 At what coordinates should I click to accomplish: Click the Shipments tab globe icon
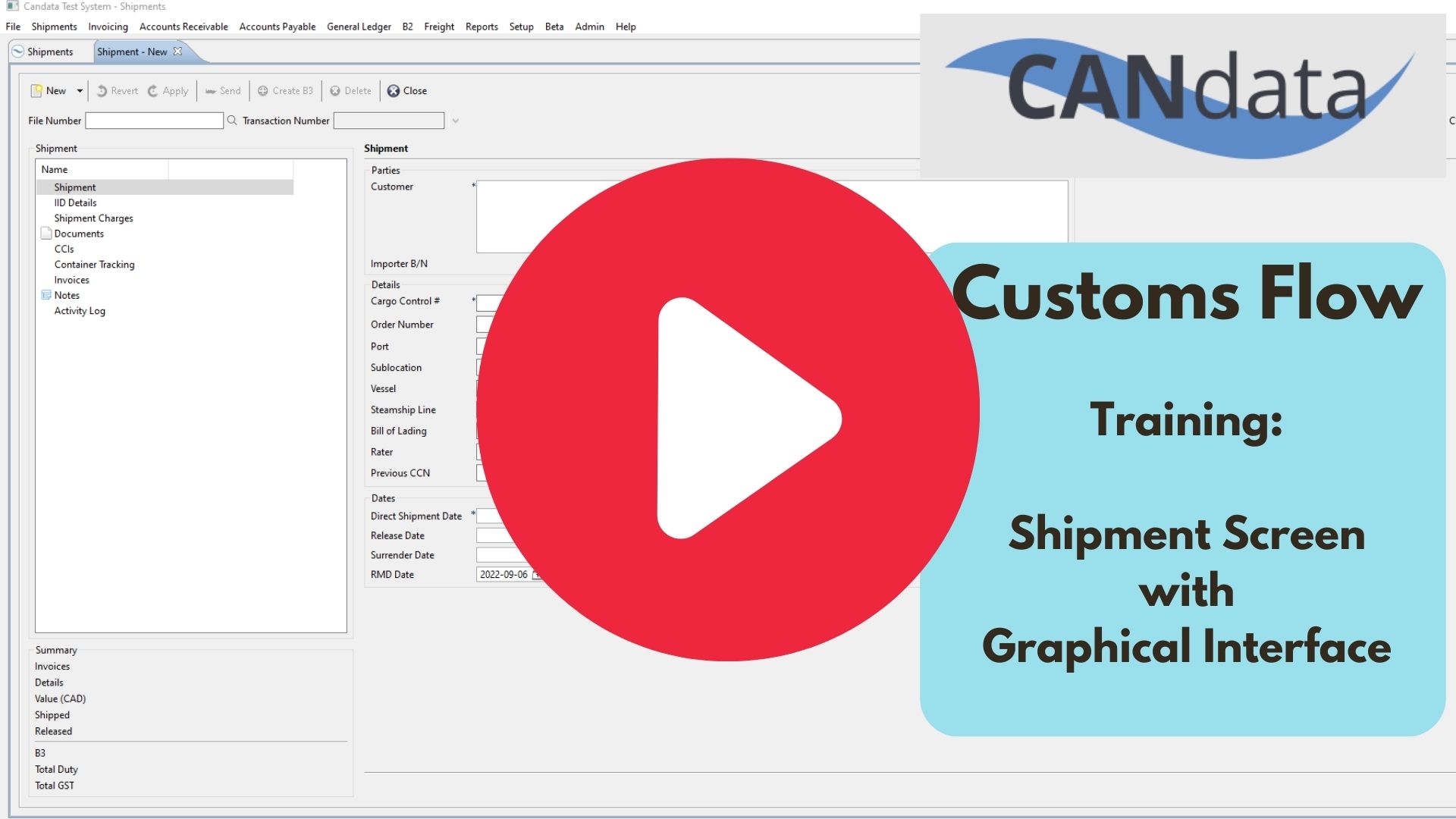[x=18, y=52]
